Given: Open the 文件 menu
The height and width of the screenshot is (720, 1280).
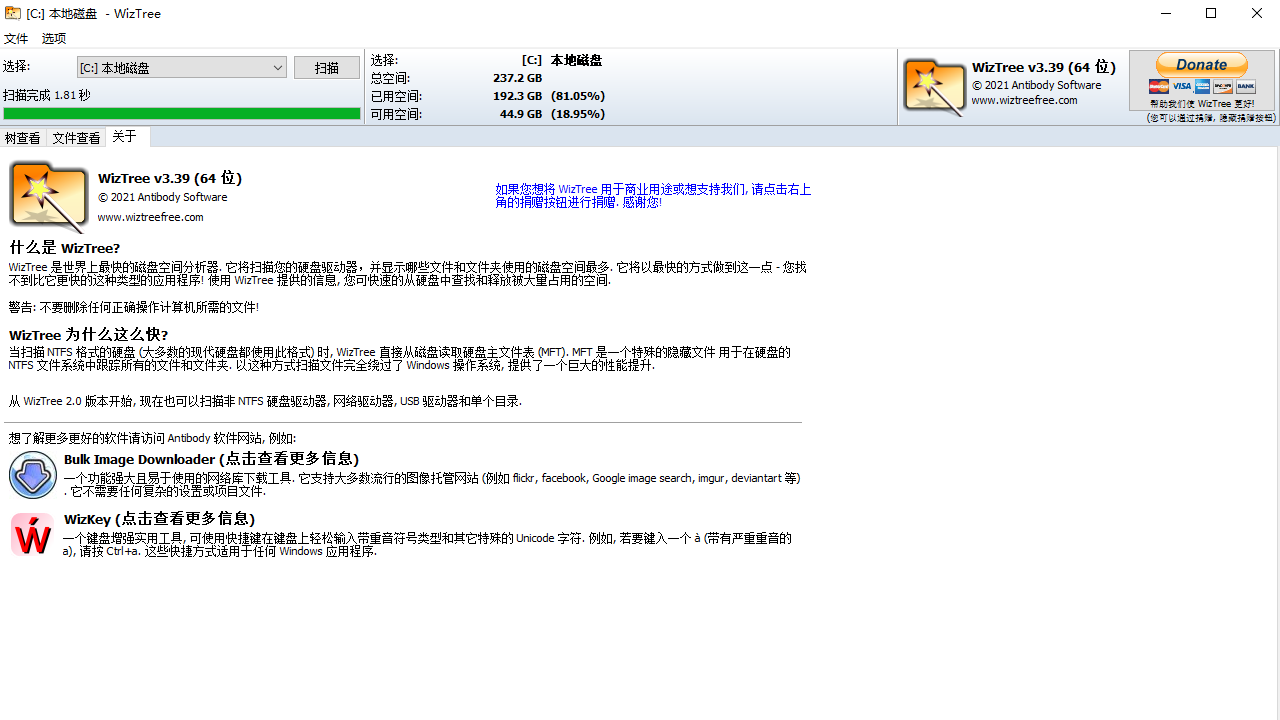Looking at the screenshot, I should click(x=16, y=39).
